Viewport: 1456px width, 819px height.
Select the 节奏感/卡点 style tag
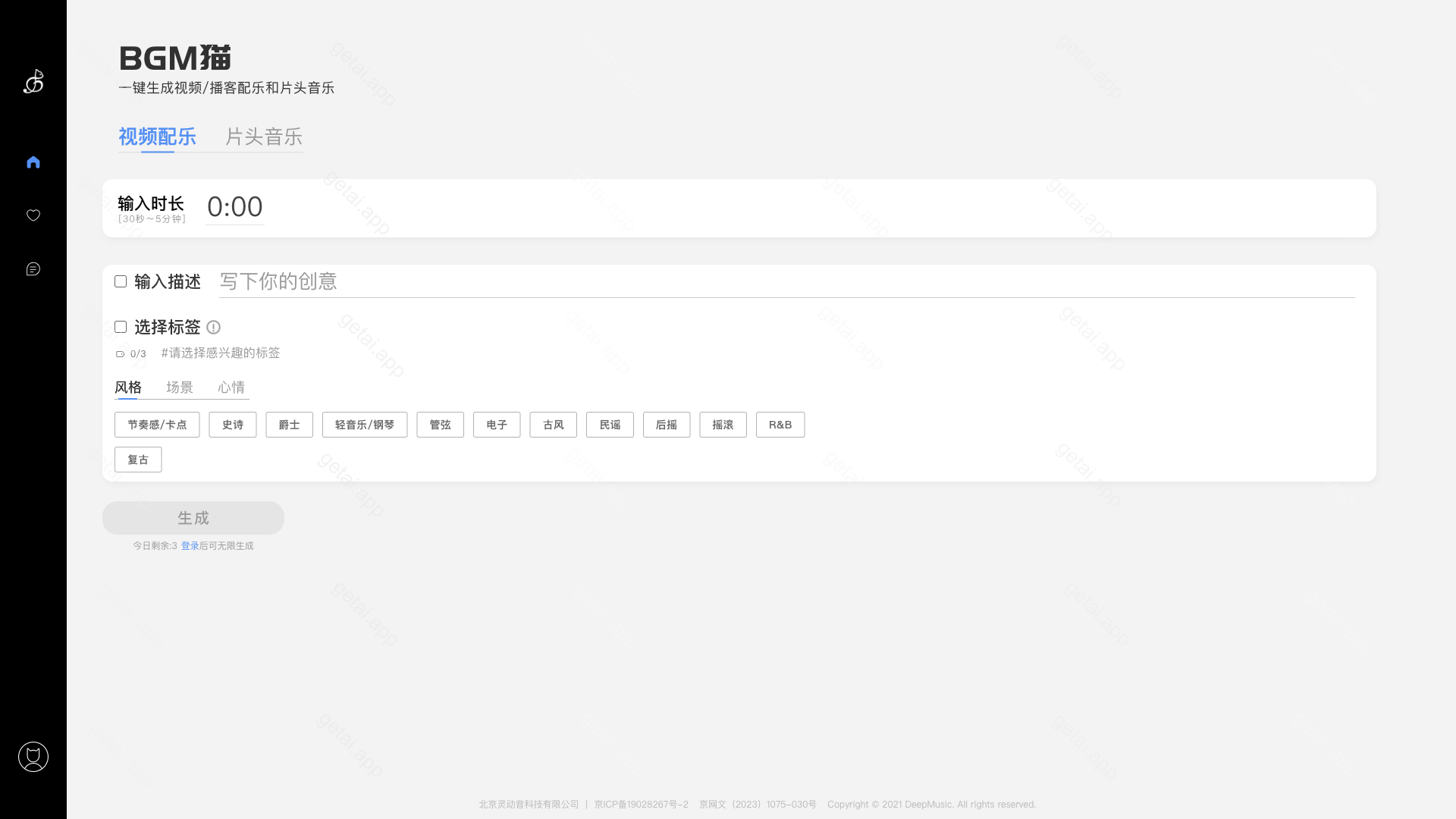(x=157, y=425)
